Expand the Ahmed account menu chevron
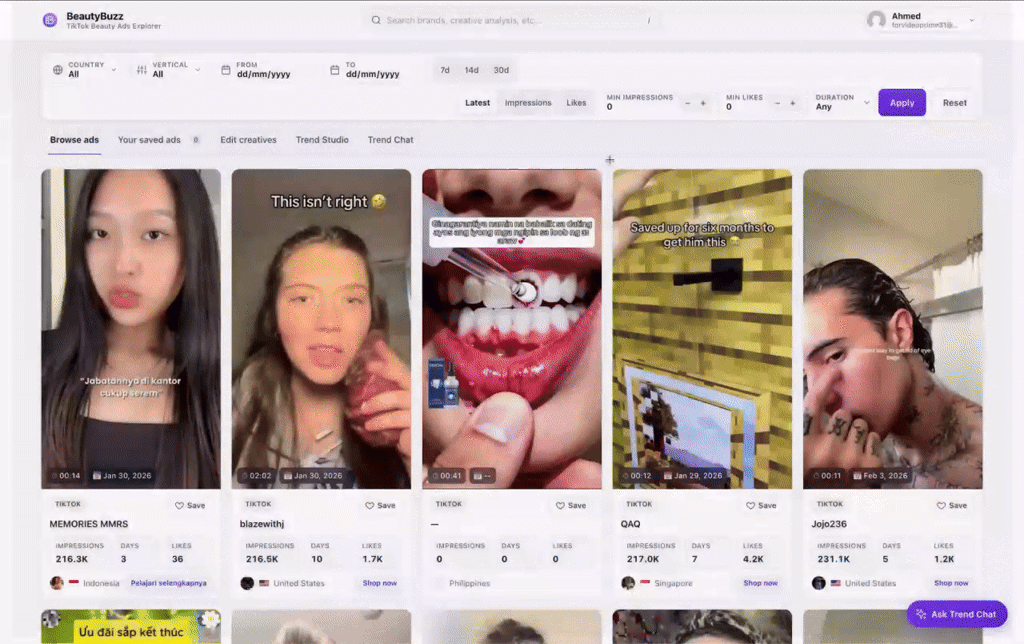 (x=972, y=20)
